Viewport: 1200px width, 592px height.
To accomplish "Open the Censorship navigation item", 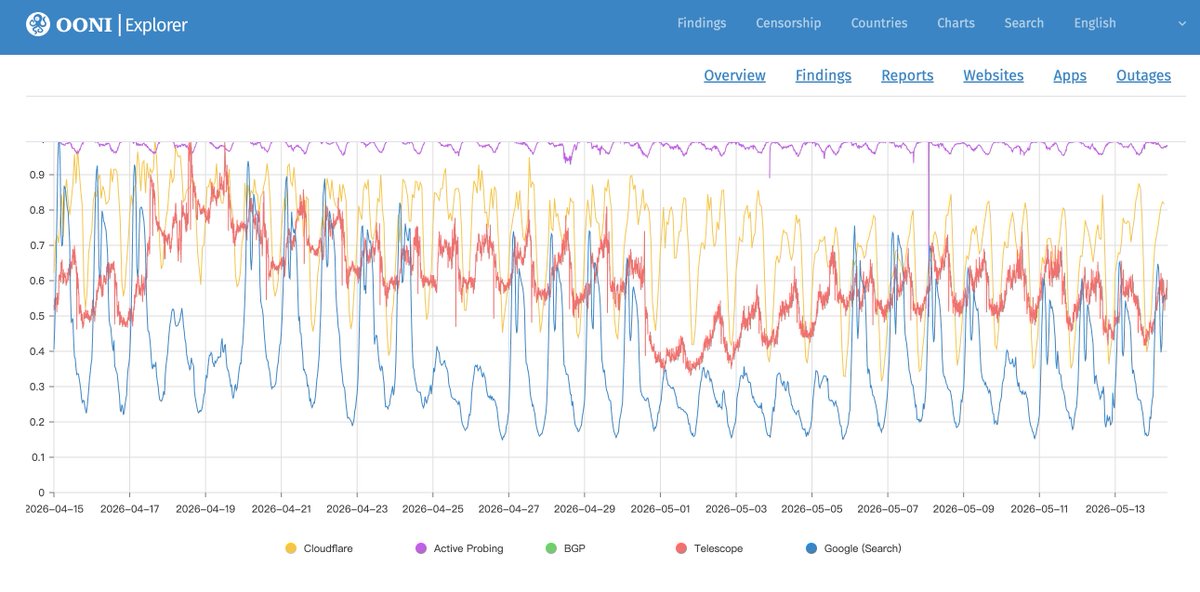I will click(788, 23).
